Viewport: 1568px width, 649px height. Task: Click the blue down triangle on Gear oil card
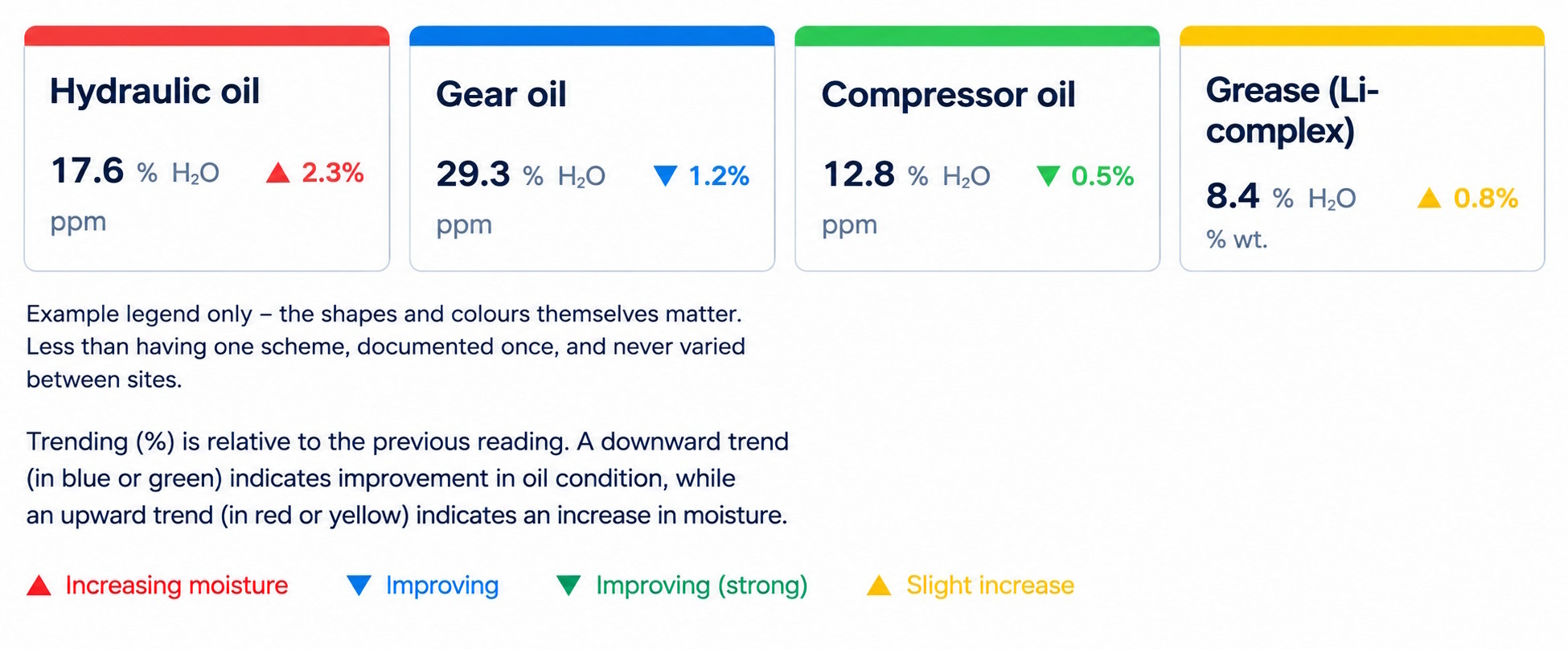pyautogui.click(x=666, y=176)
